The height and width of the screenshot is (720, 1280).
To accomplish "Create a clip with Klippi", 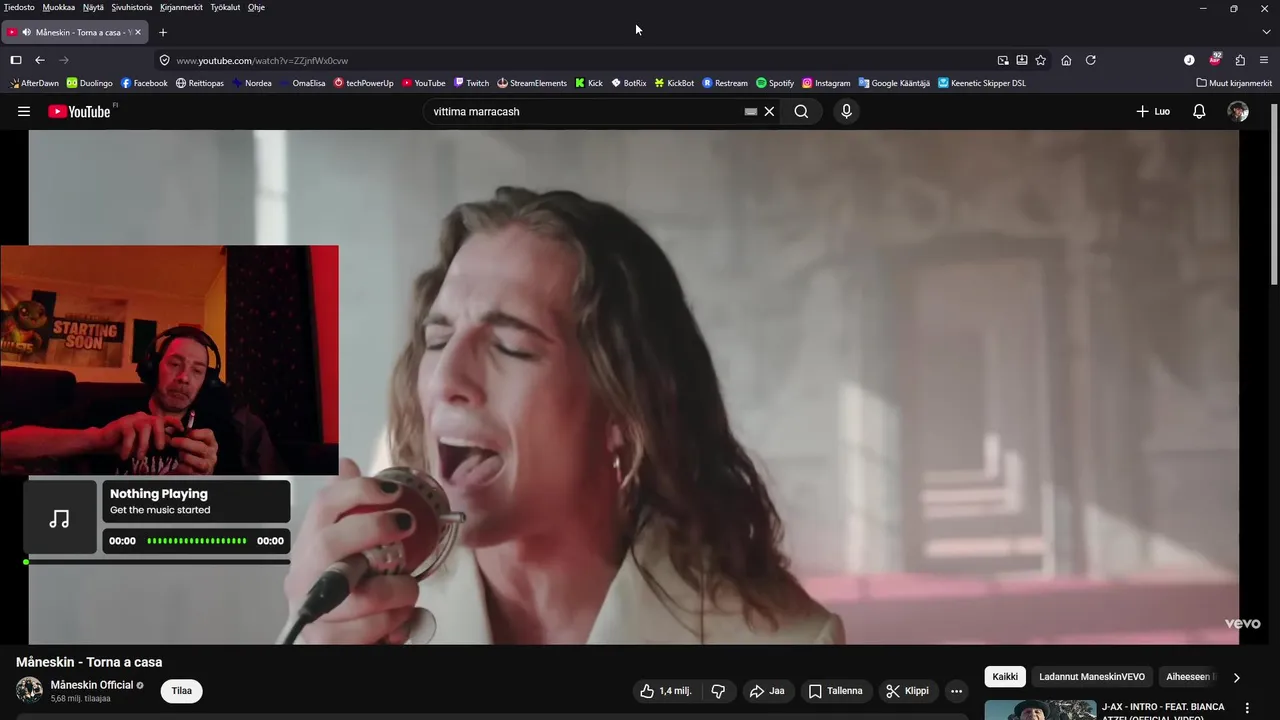I will tap(907, 691).
